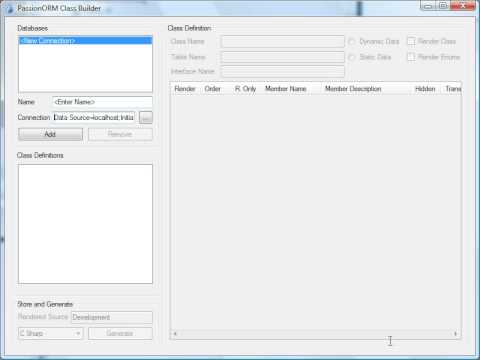Screen dimensions: 480x360
Task: Click the right arrow of horizontal scrollbar
Action: 455,333
